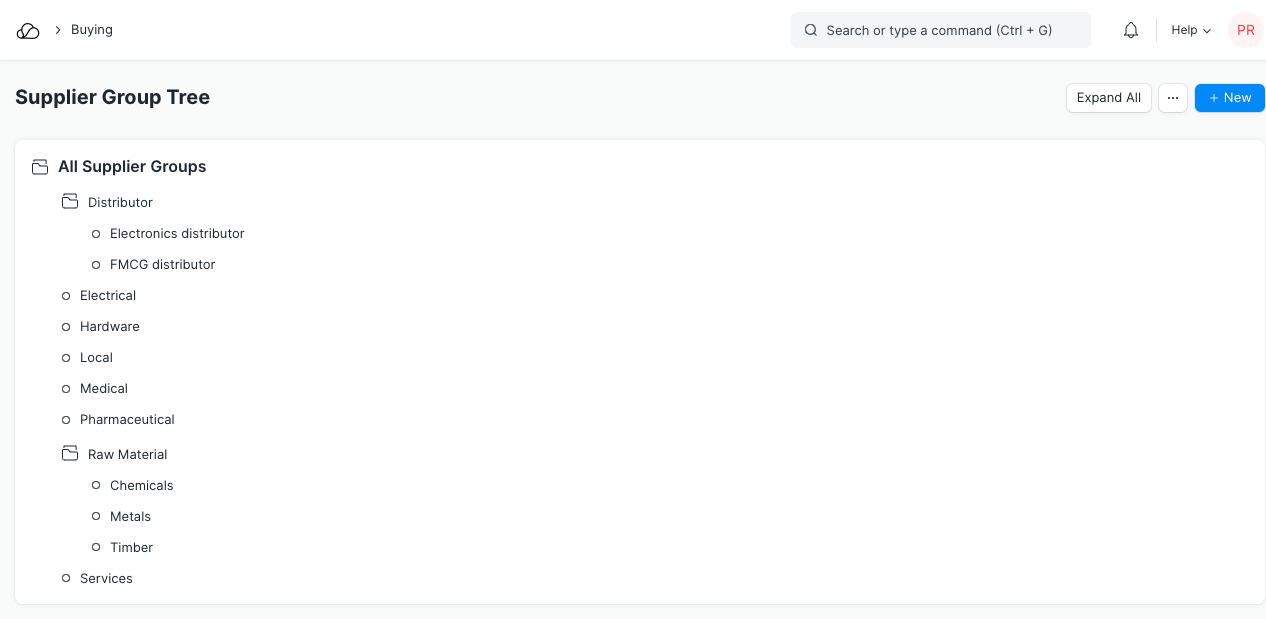The image size is (1266, 619).
Task: Click the Buying breadcrumb link
Action: 92,30
